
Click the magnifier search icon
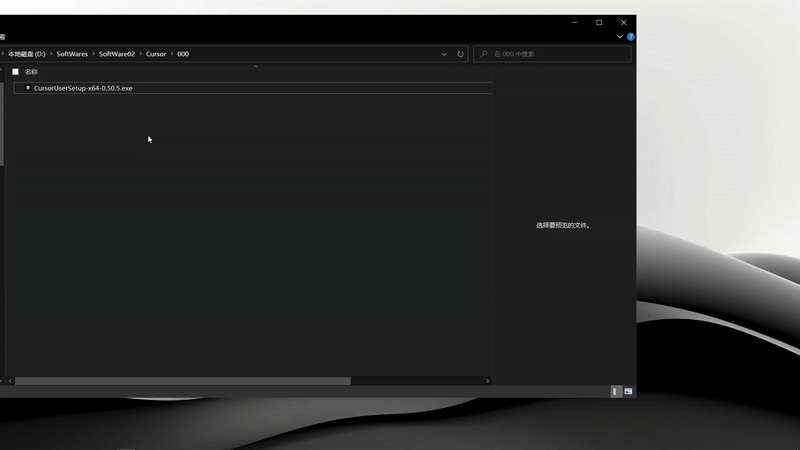(484, 54)
